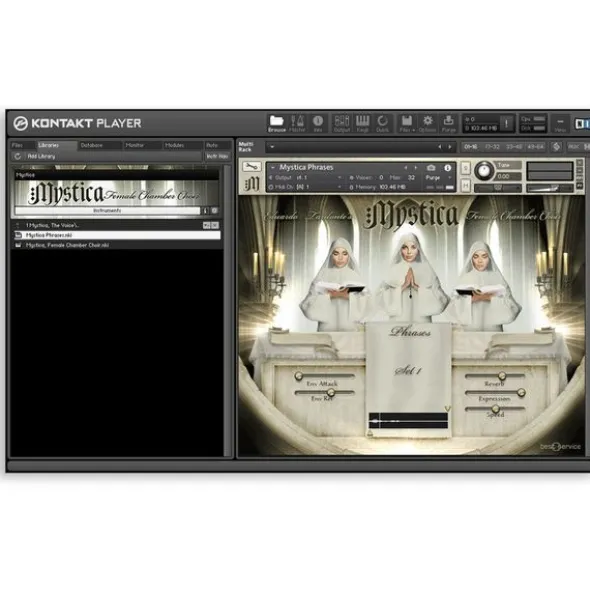Open Options gear icon
This screenshot has height=591, width=590.
click(x=428, y=123)
